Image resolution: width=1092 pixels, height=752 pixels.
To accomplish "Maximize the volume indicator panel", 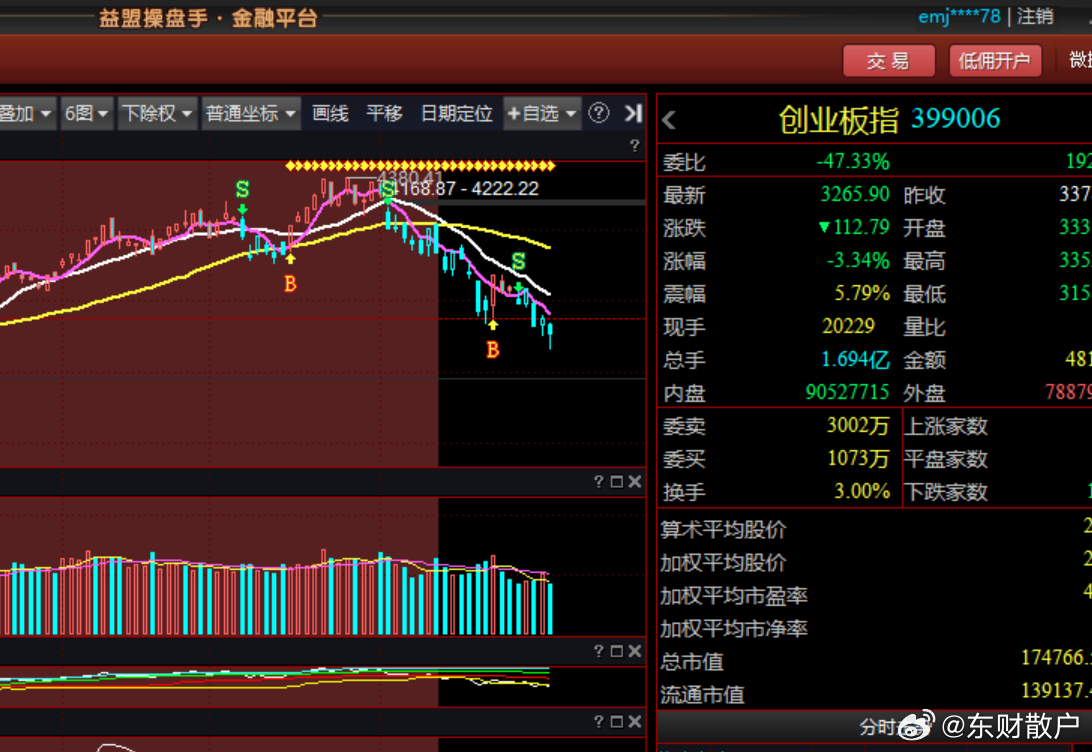I will point(616,481).
